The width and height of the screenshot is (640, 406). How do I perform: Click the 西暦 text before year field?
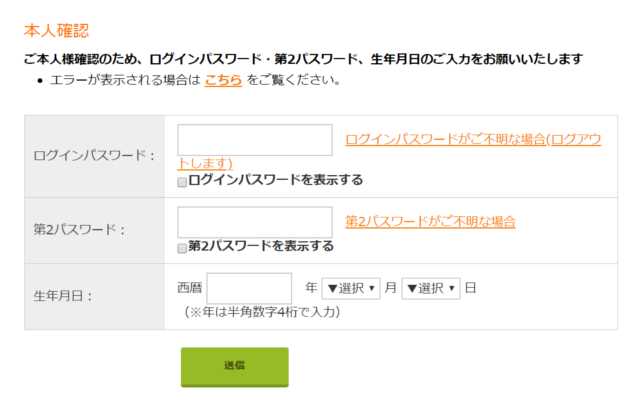tap(190, 288)
